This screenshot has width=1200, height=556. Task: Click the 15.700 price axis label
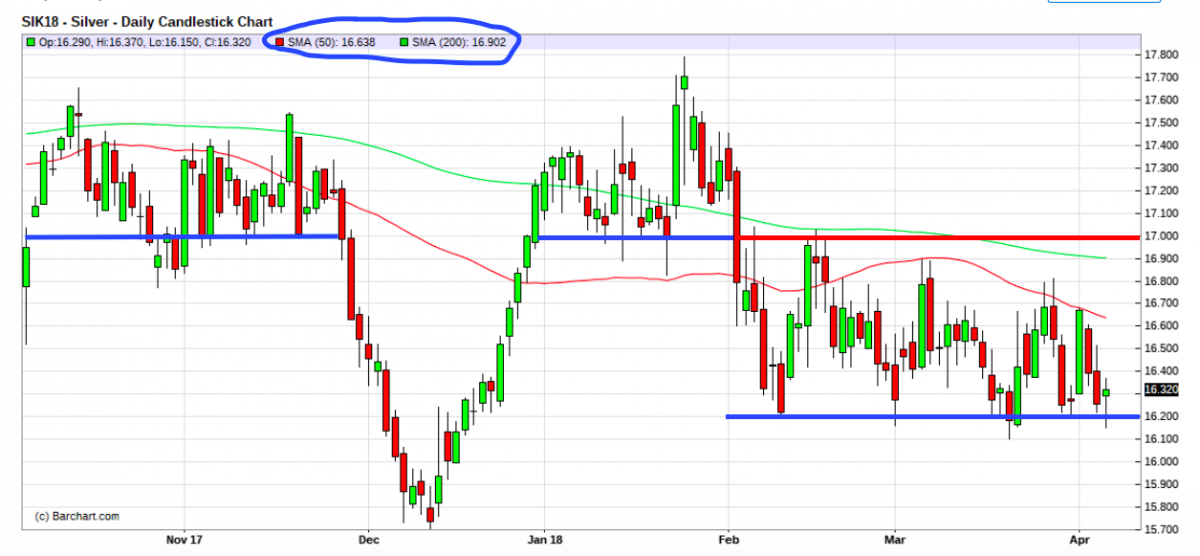[1160, 529]
